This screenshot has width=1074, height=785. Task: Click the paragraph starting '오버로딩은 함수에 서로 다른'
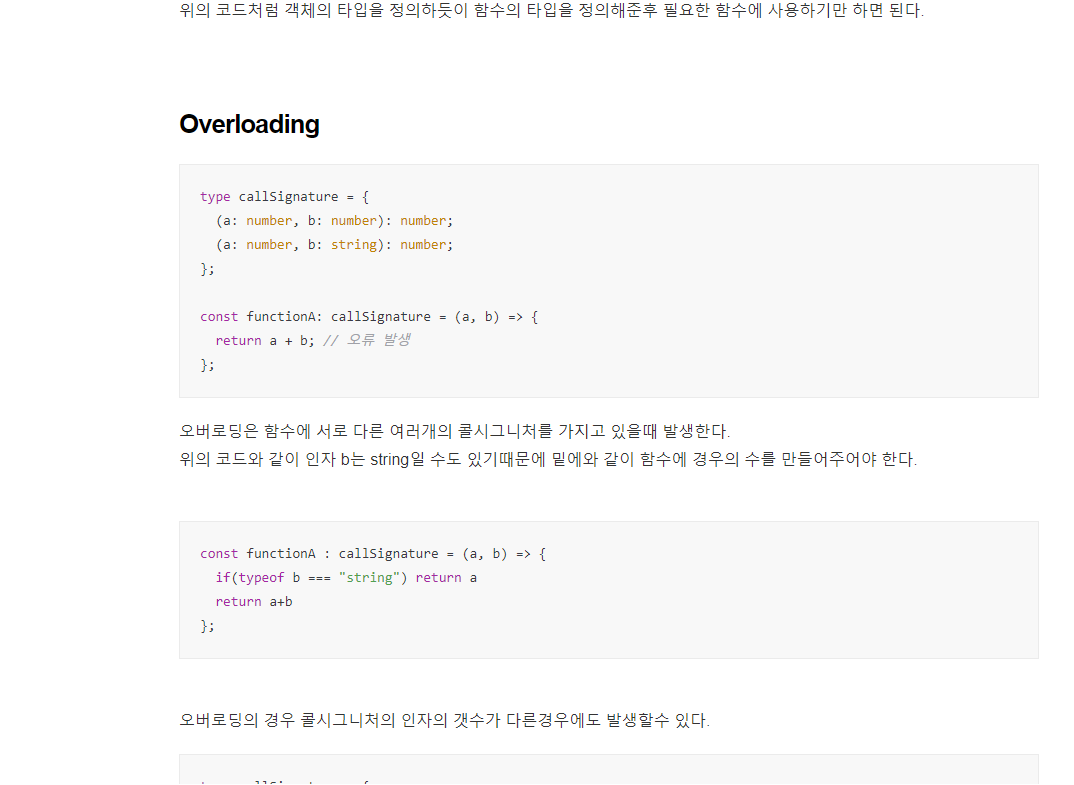455,432
